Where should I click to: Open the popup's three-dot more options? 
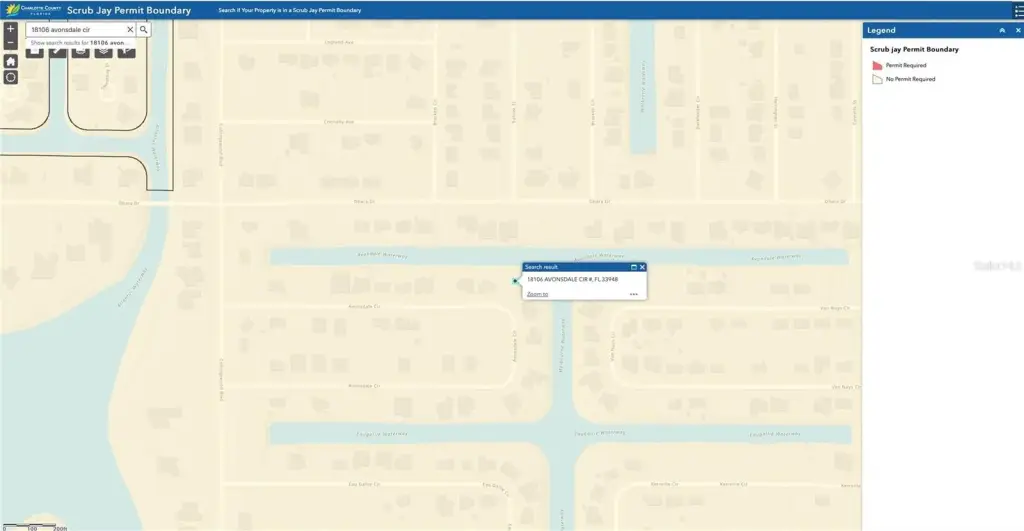coord(633,294)
